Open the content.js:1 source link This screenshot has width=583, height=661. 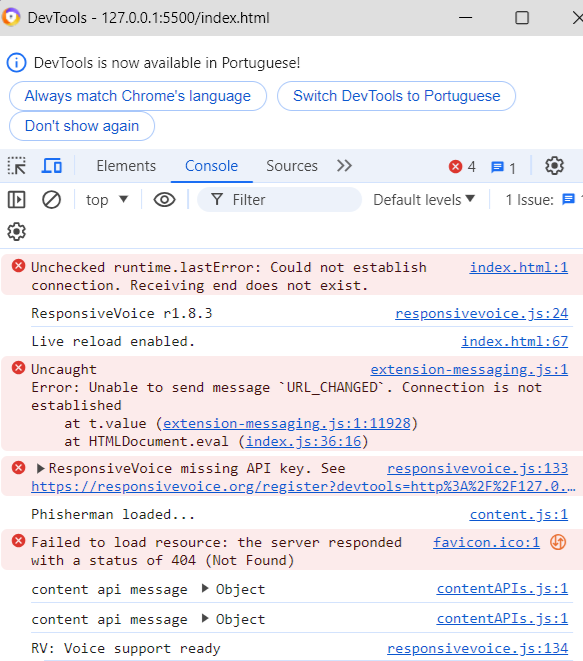pos(519,514)
